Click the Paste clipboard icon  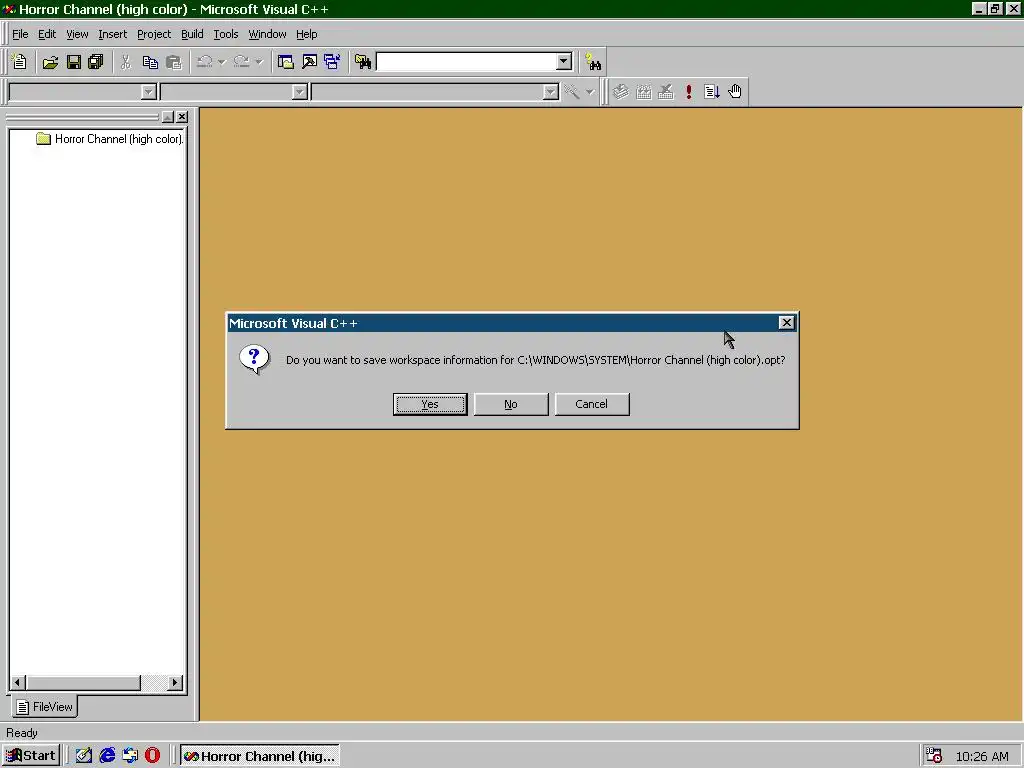tap(174, 62)
